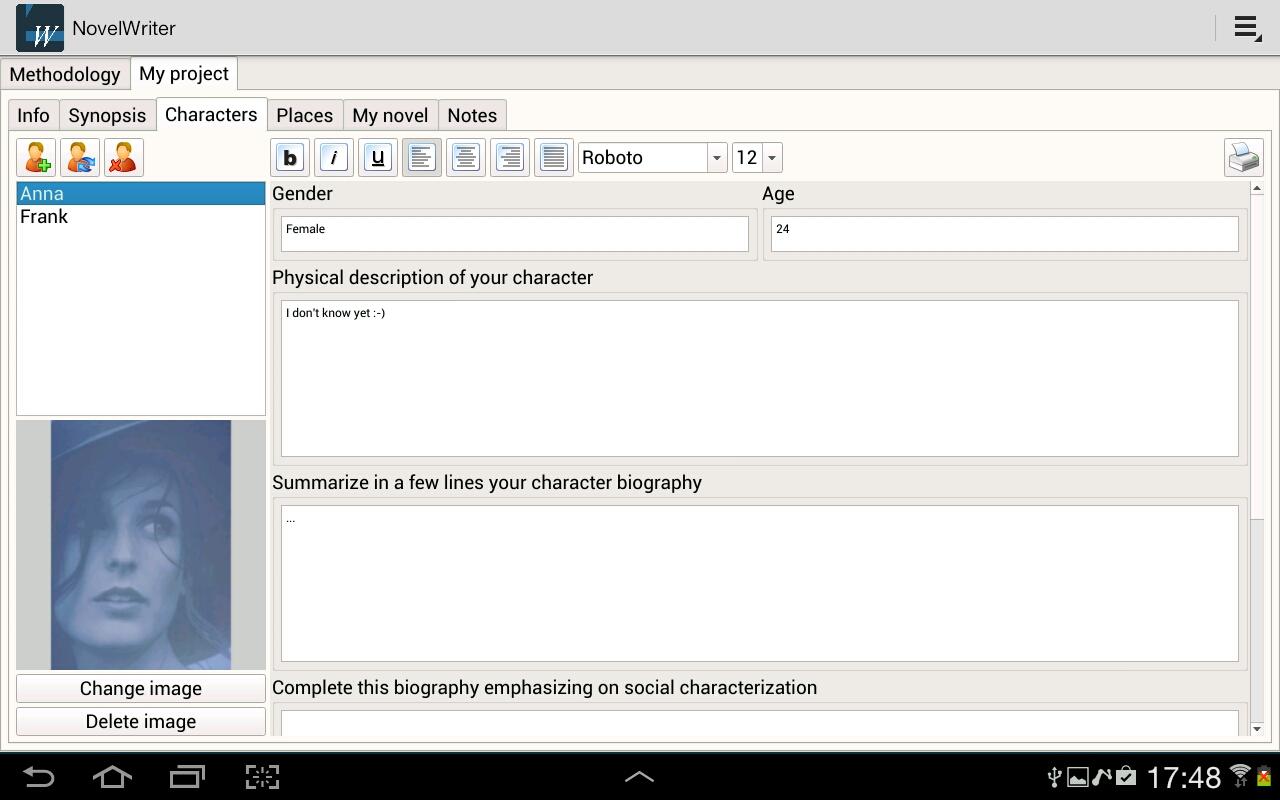Justify the text alignment

click(554, 158)
